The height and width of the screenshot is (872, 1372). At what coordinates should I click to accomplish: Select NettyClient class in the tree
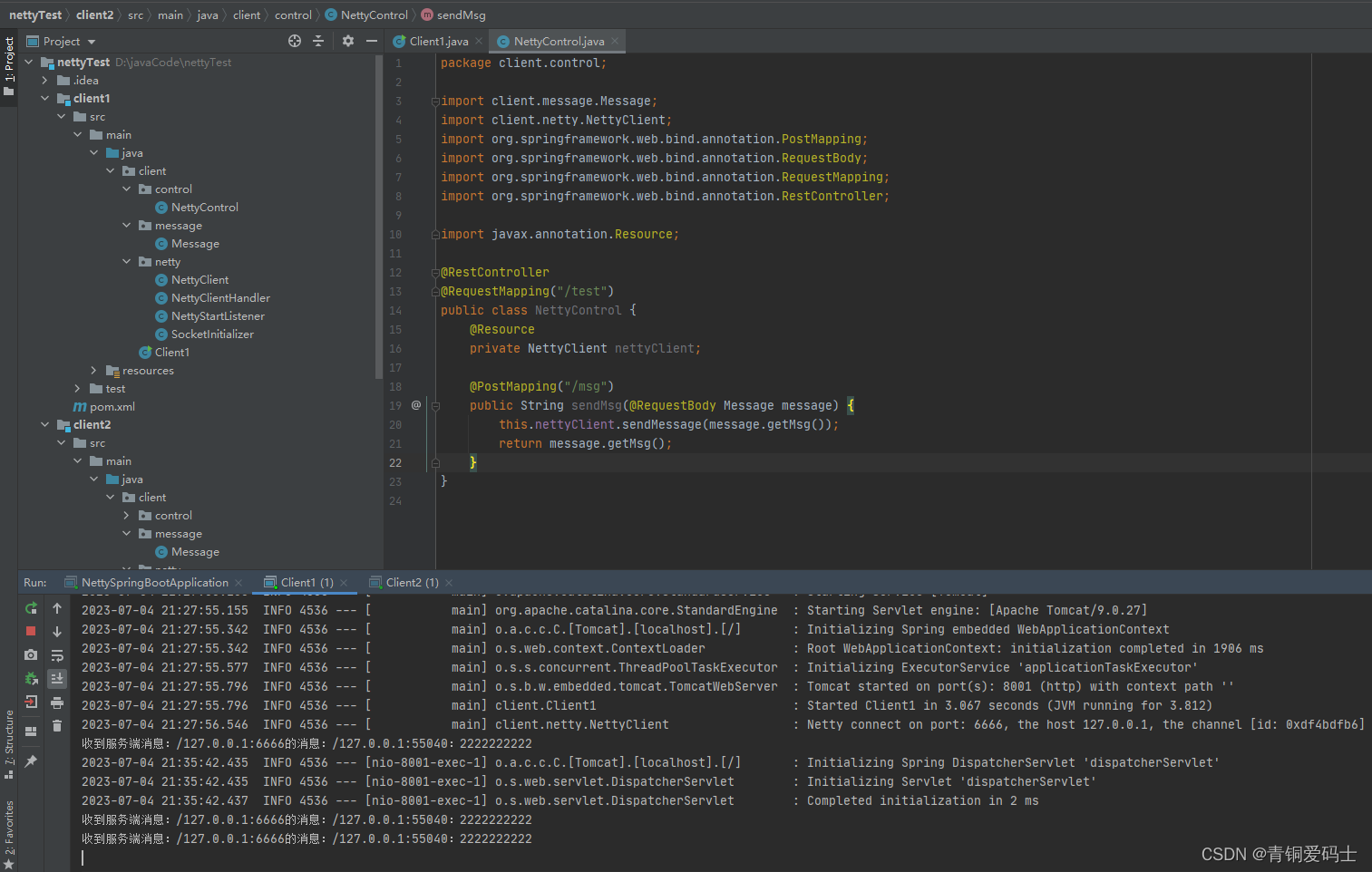click(x=192, y=280)
